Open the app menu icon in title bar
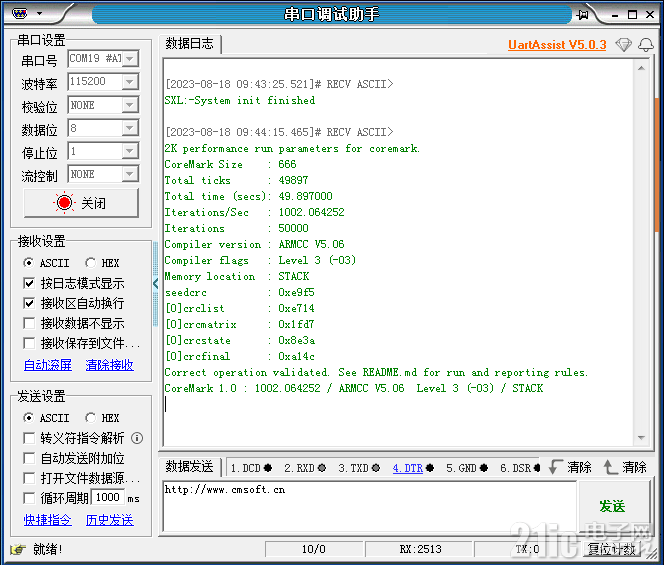 point(19,14)
